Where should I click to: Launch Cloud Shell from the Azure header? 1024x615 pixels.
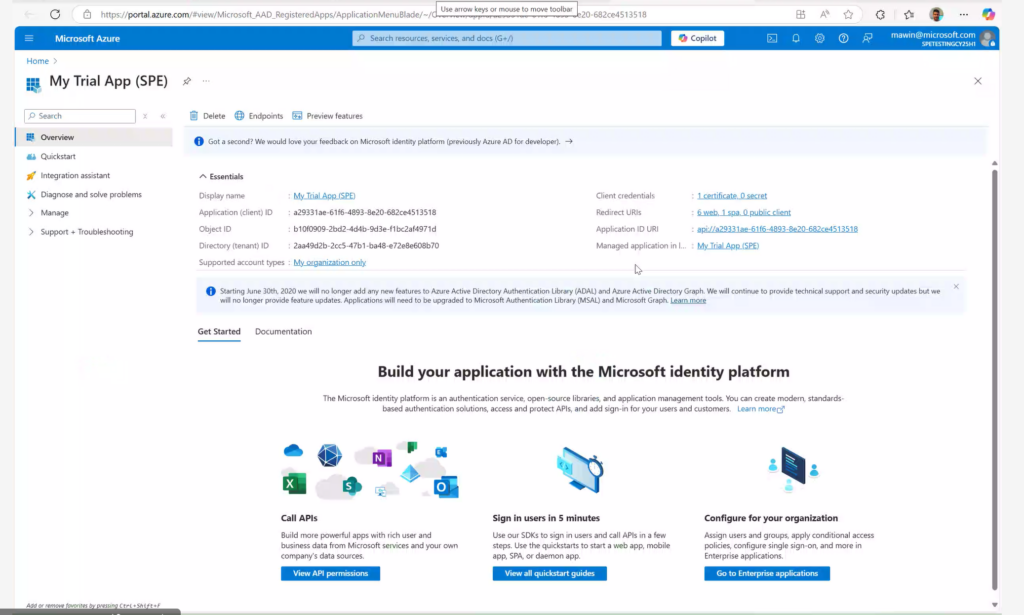tap(772, 39)
